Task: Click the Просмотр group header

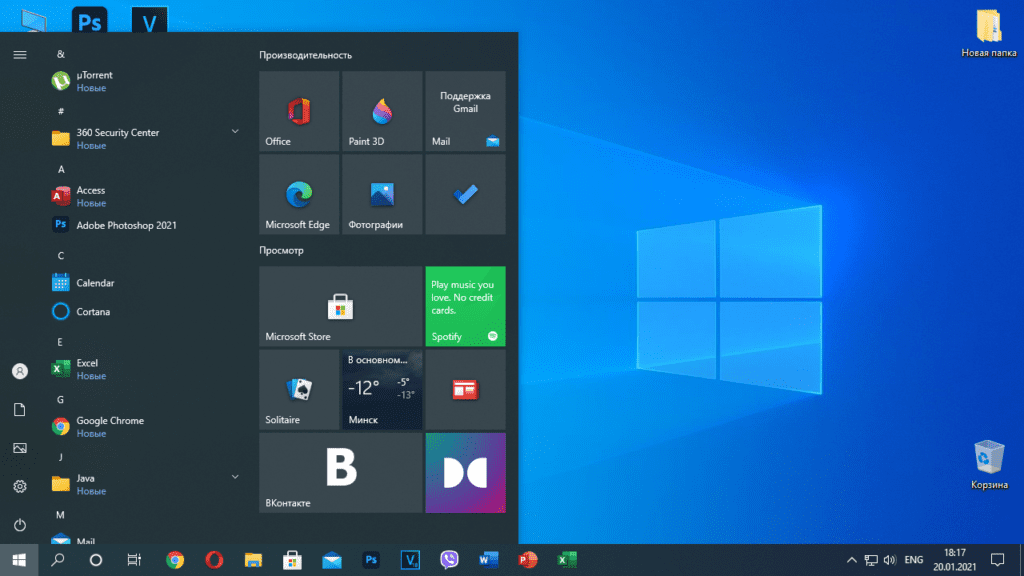Action: 281,250
